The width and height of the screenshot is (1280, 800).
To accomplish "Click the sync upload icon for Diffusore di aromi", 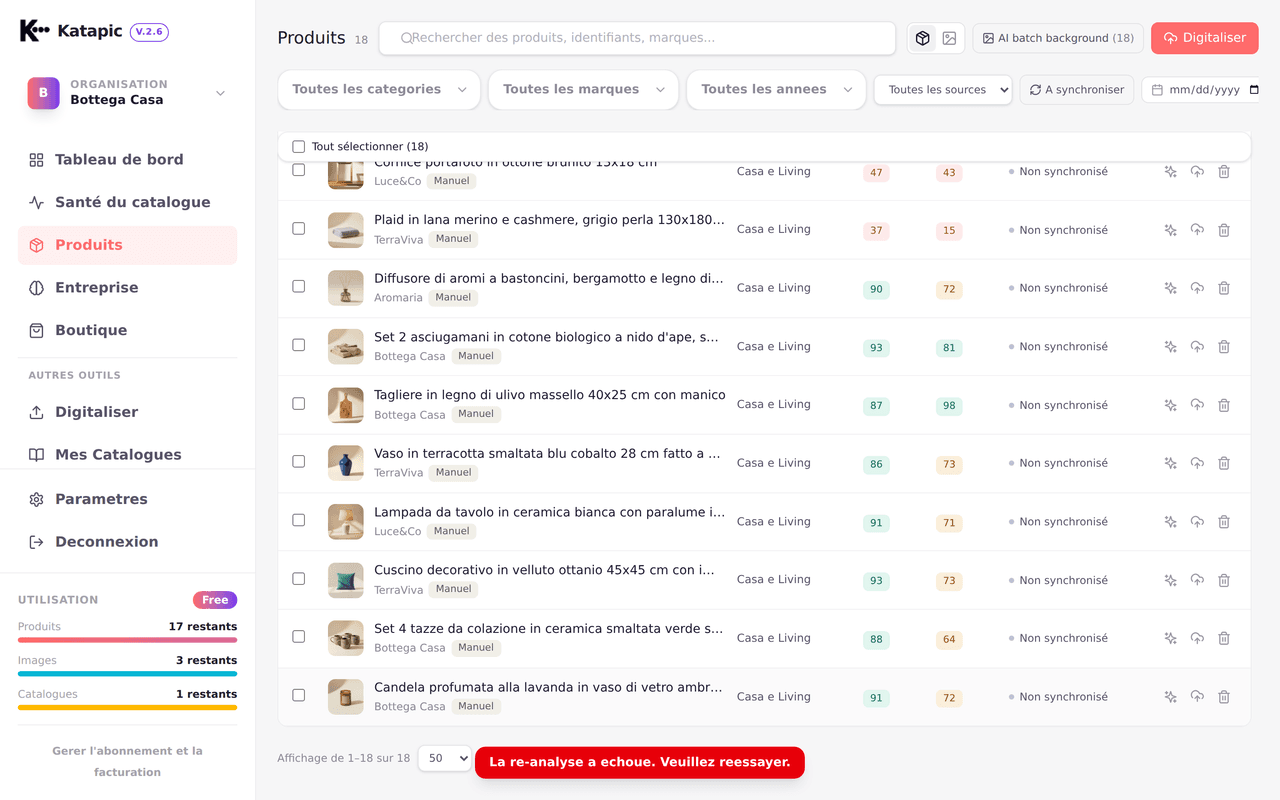I will tap(1197, 288).
